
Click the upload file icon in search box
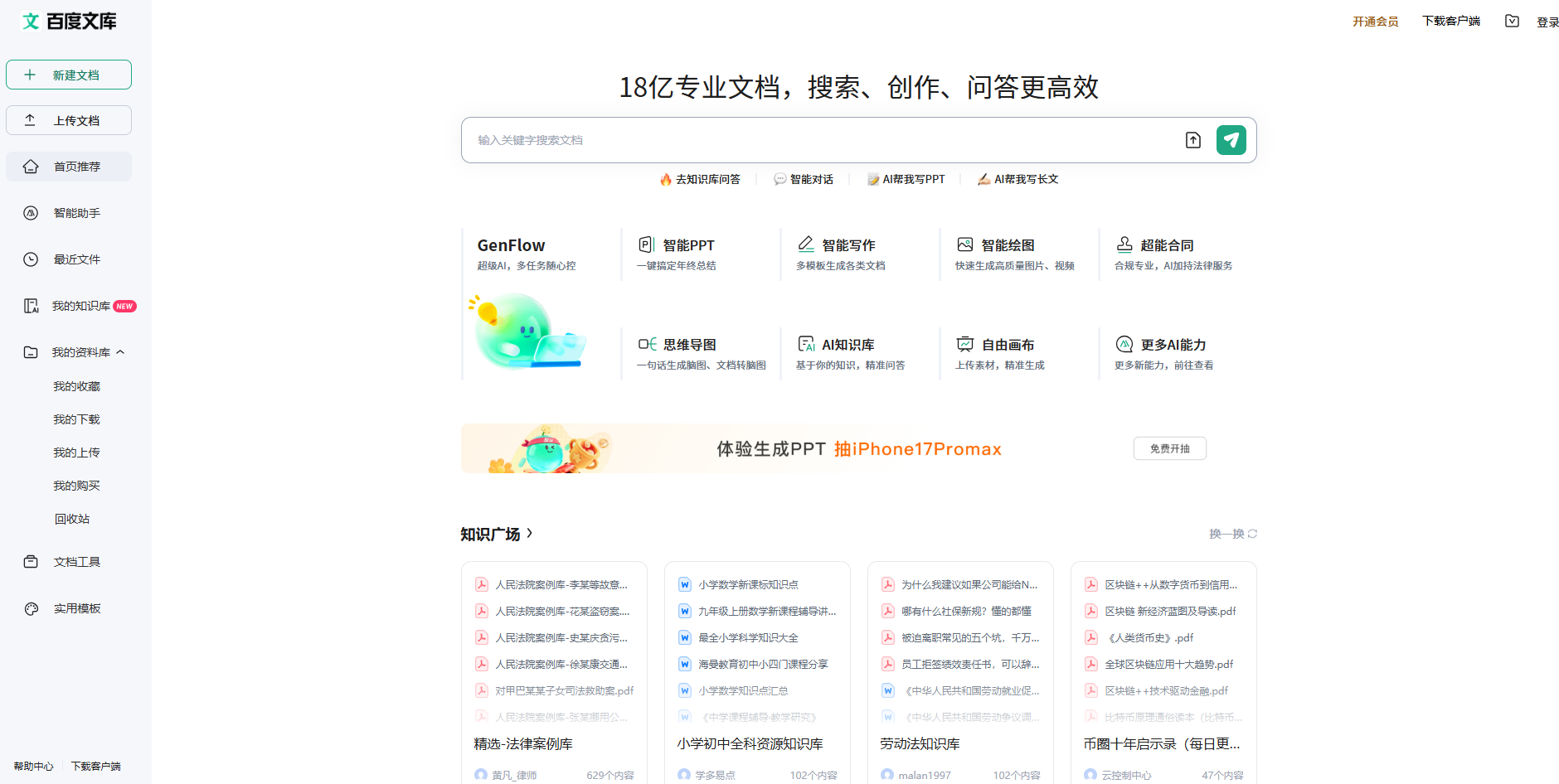point(1193,140)
